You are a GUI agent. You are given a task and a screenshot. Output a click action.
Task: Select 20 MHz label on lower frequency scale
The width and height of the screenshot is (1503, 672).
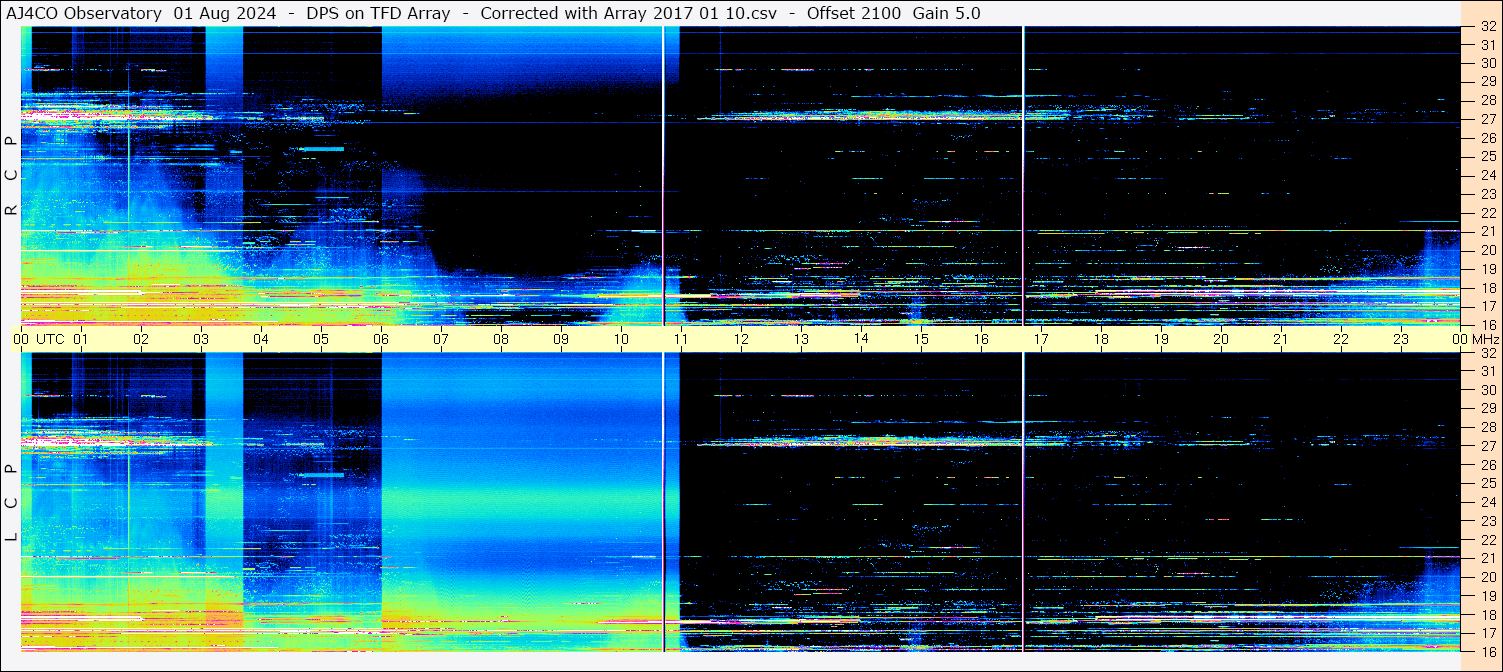(1487, 577)
